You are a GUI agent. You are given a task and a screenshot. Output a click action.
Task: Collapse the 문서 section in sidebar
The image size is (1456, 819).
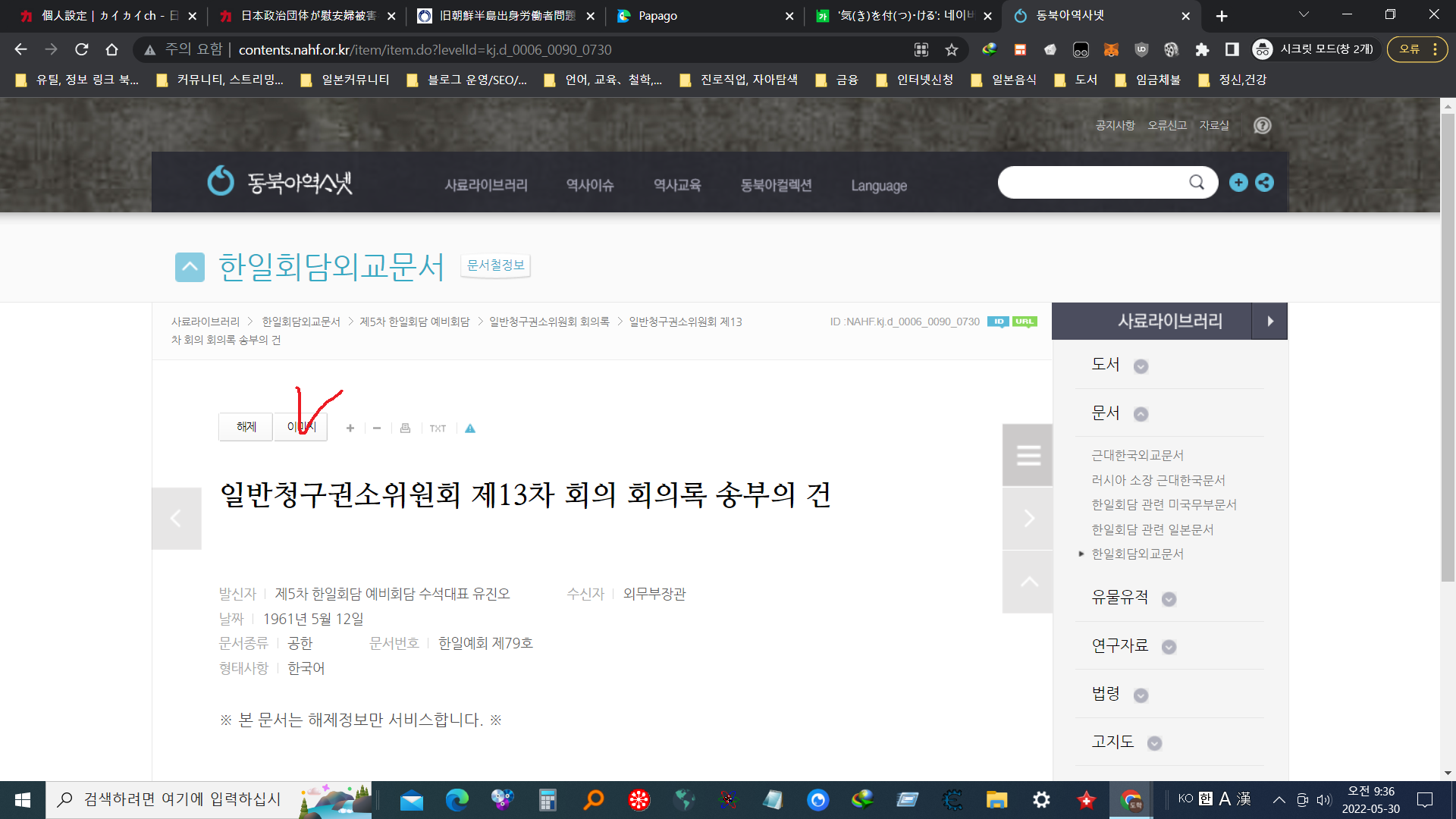pos(1141,414)
